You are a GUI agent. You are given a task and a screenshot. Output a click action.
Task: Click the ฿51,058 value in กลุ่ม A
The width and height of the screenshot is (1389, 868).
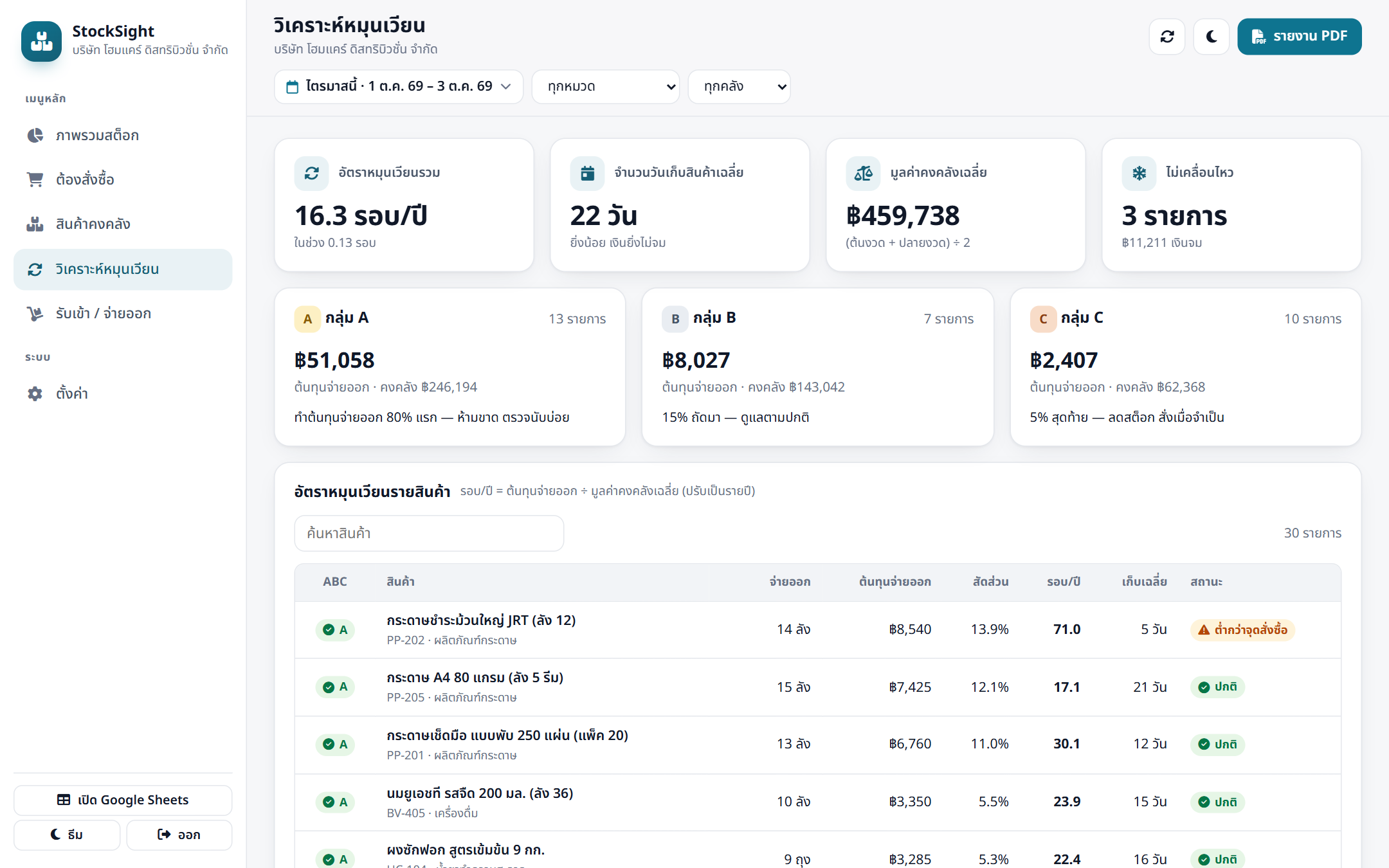(334, 360)
